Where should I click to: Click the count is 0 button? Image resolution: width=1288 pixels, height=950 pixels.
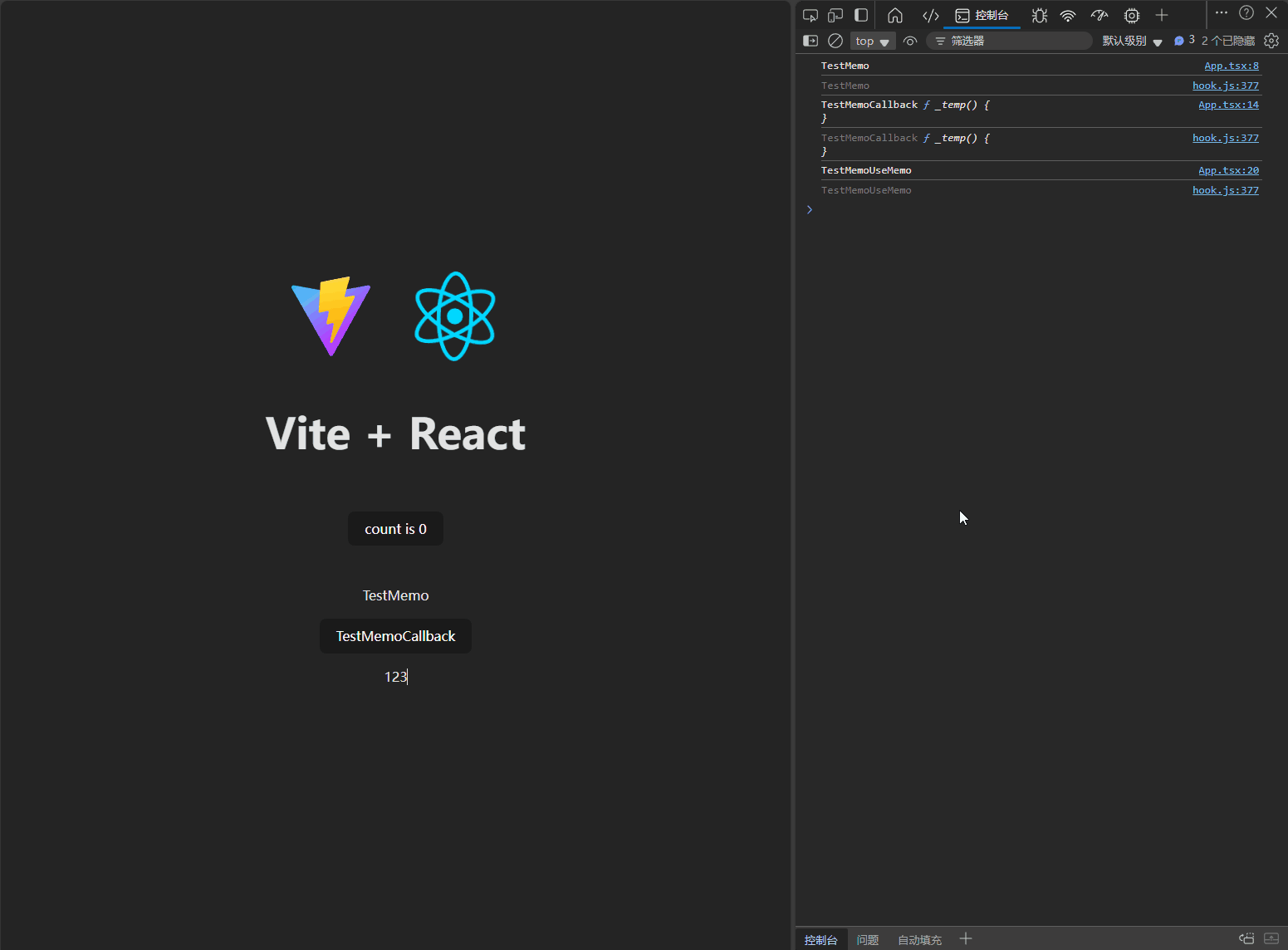(395, 528)
